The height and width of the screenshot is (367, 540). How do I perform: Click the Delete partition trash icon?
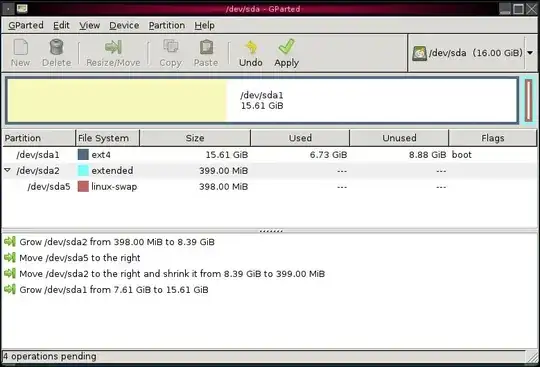(x=56, y=48)
